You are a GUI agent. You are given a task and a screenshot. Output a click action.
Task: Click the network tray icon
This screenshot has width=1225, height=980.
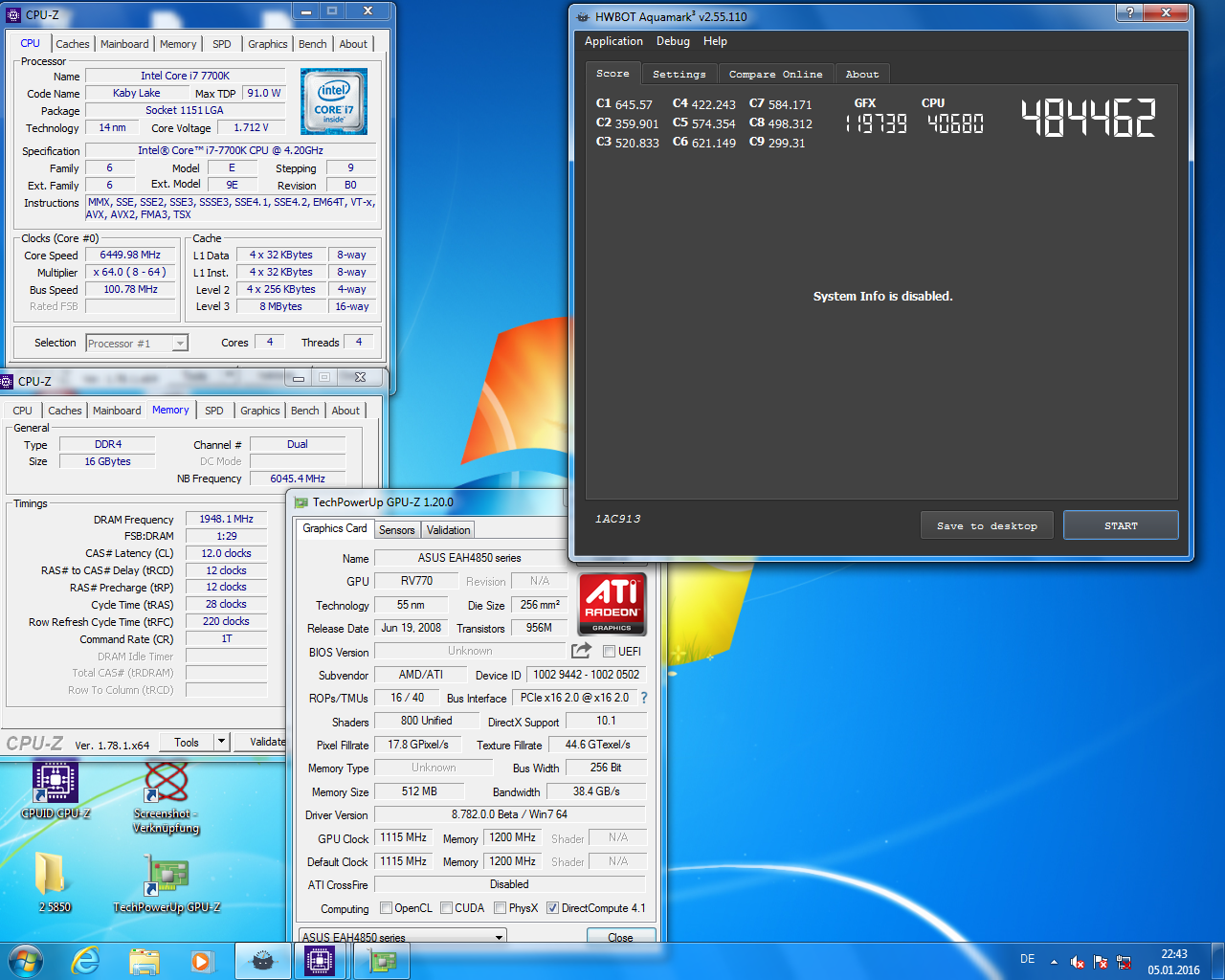coord(1124,962)
